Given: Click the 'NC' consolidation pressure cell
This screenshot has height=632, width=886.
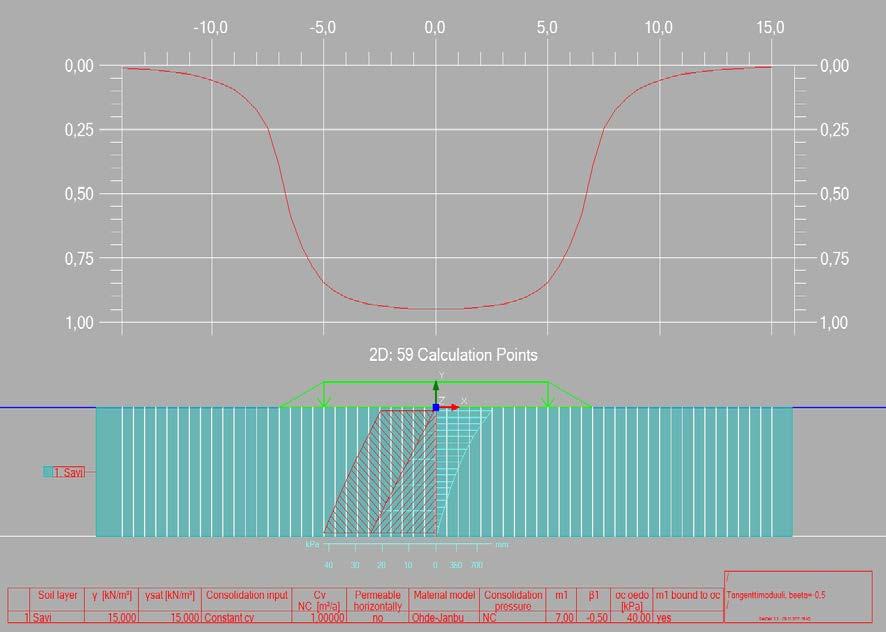Looking at the screenshot, I should click(489, 618).
